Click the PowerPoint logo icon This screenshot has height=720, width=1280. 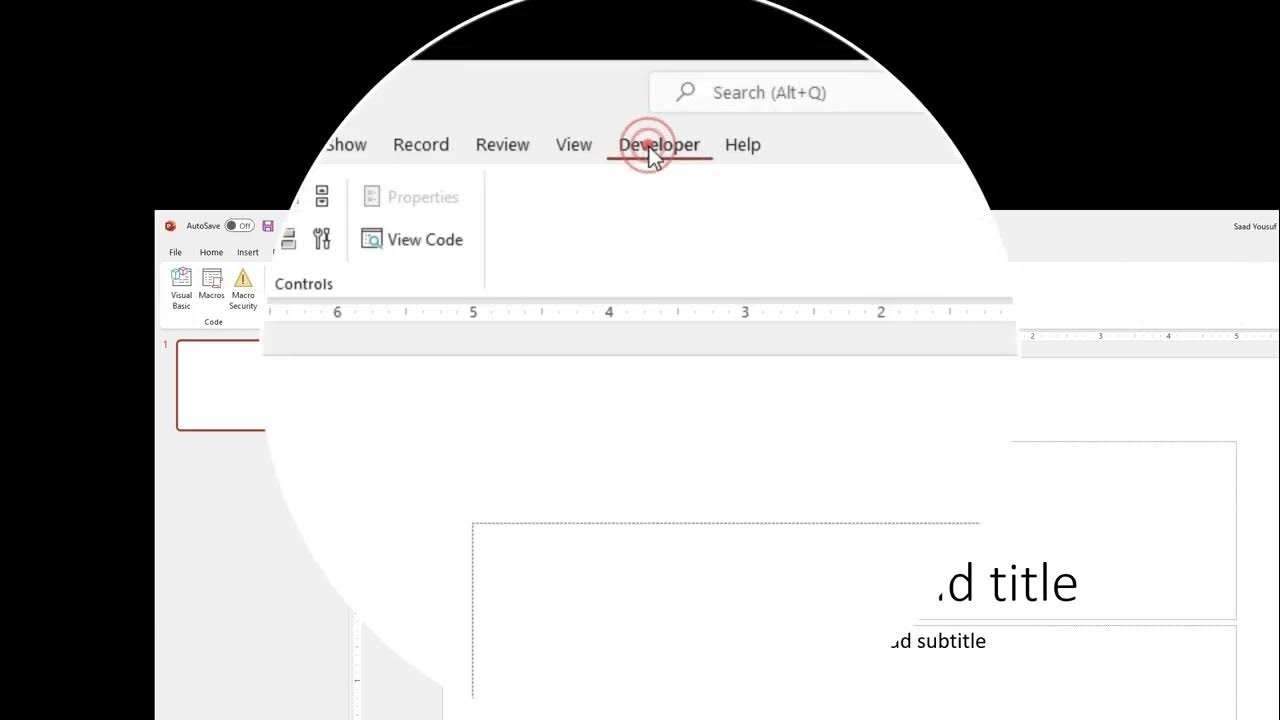[170, 226]
